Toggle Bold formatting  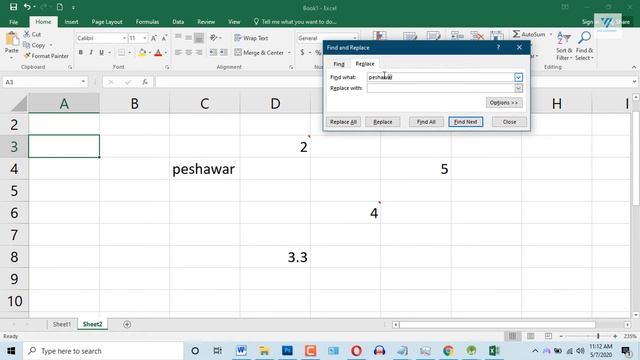(x=81, y=52)
